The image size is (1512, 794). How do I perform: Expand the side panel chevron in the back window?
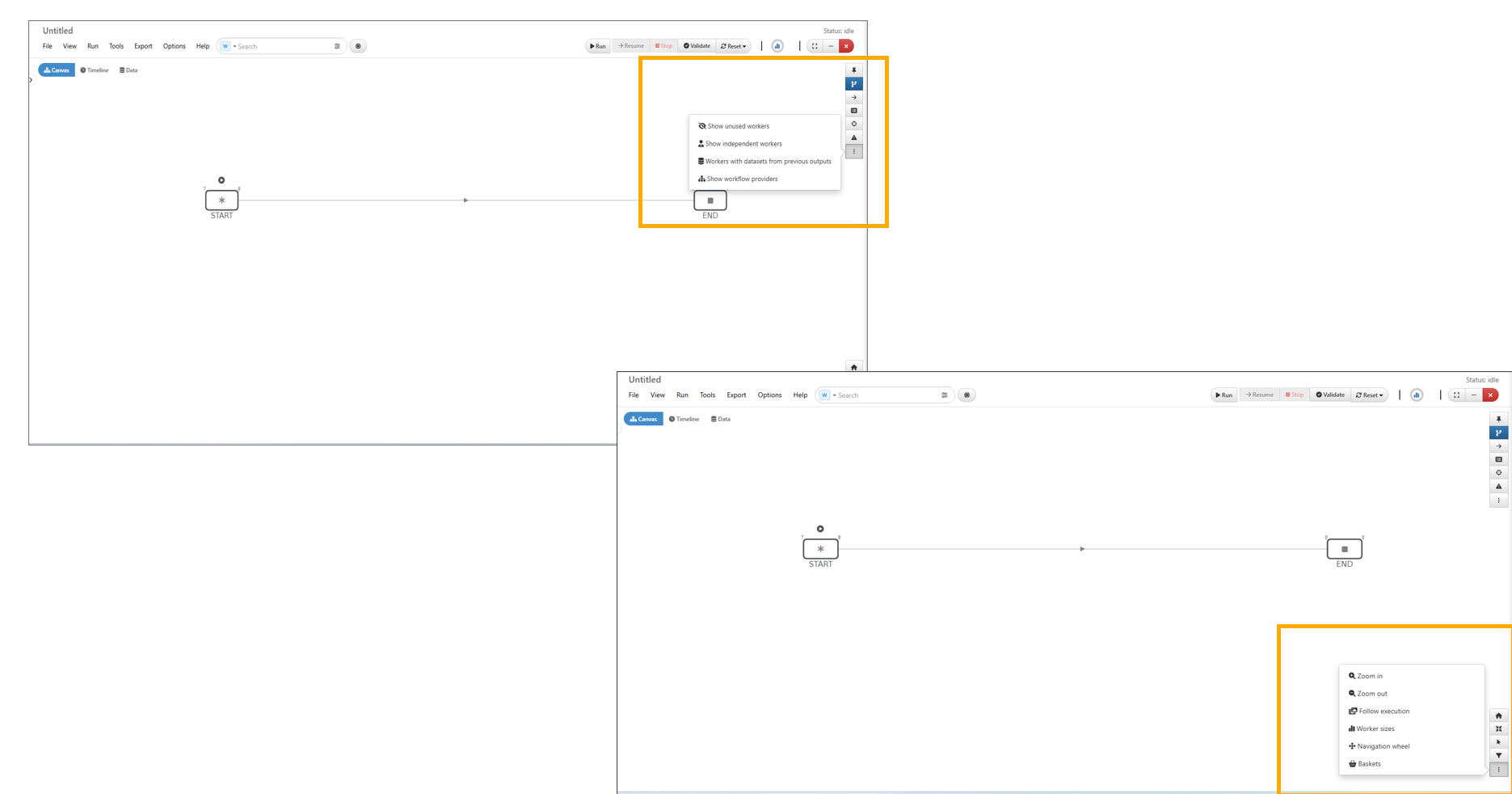(x=31, y=80)
